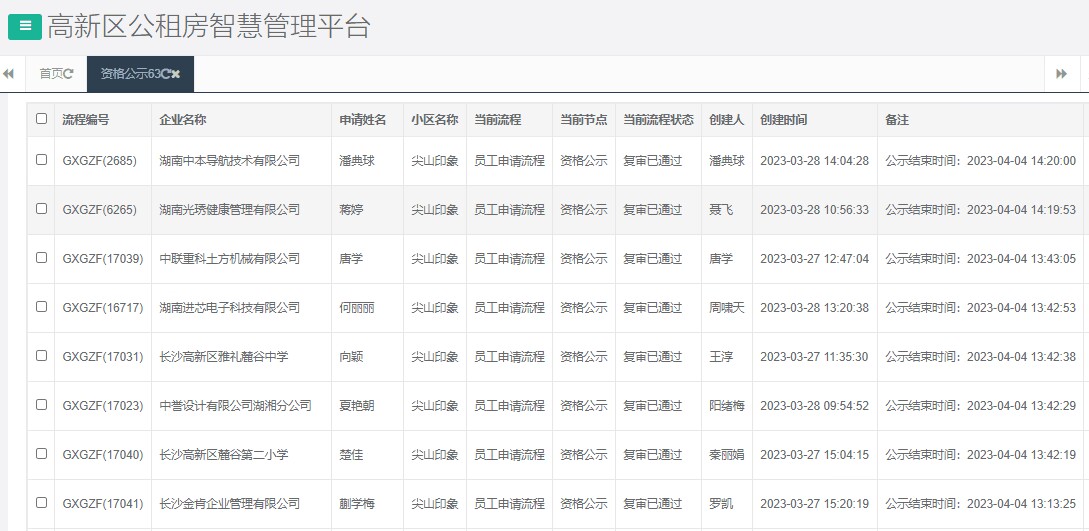This screenshot has height=531, width=1089.
Task: Click creation time 2023-03-27 12:47:04
Action: (815, 259)
